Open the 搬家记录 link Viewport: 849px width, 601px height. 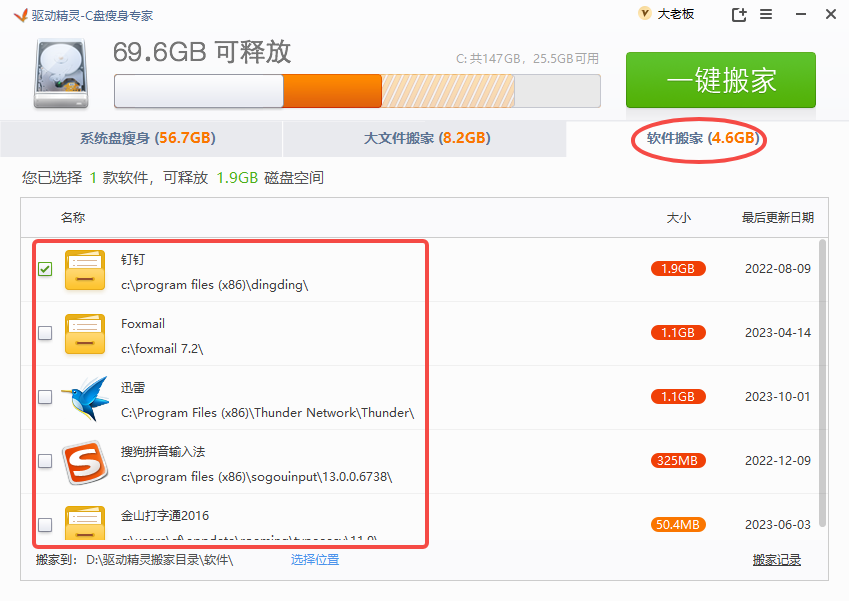[776, 560]
